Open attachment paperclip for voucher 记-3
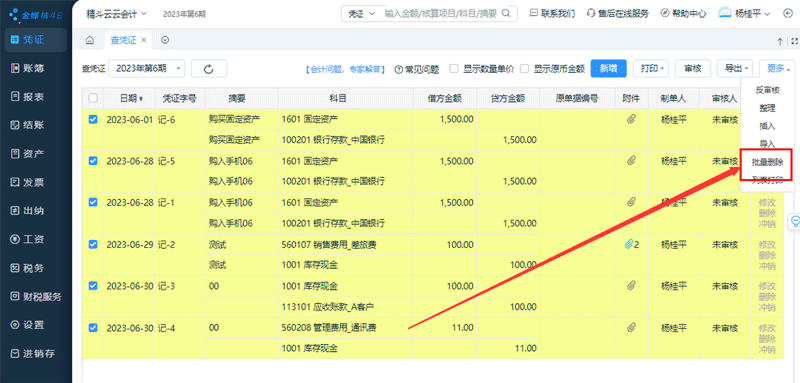 (631, 286)
